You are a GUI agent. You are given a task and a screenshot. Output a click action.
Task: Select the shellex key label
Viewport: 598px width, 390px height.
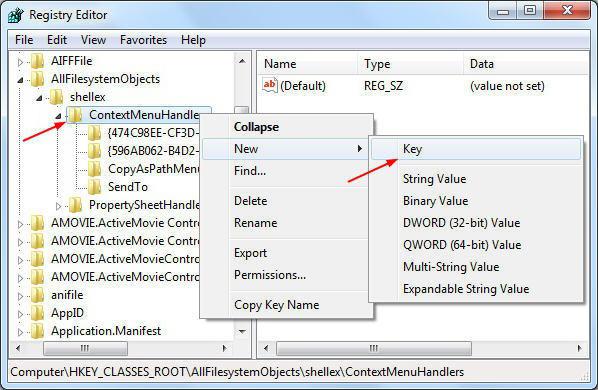(x=87, y=97)
